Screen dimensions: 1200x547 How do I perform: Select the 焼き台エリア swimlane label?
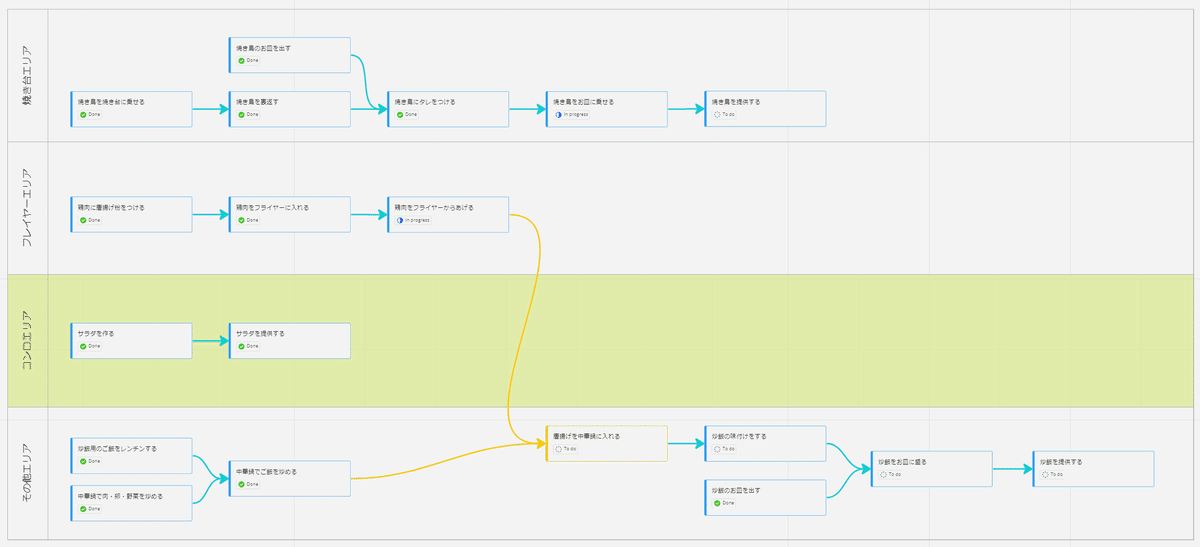click(28, 75)
